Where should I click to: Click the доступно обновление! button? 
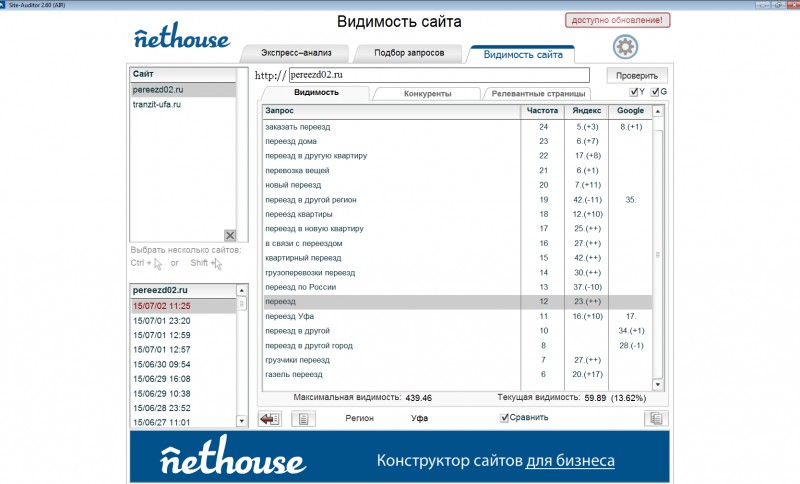(x=617, y=20)
